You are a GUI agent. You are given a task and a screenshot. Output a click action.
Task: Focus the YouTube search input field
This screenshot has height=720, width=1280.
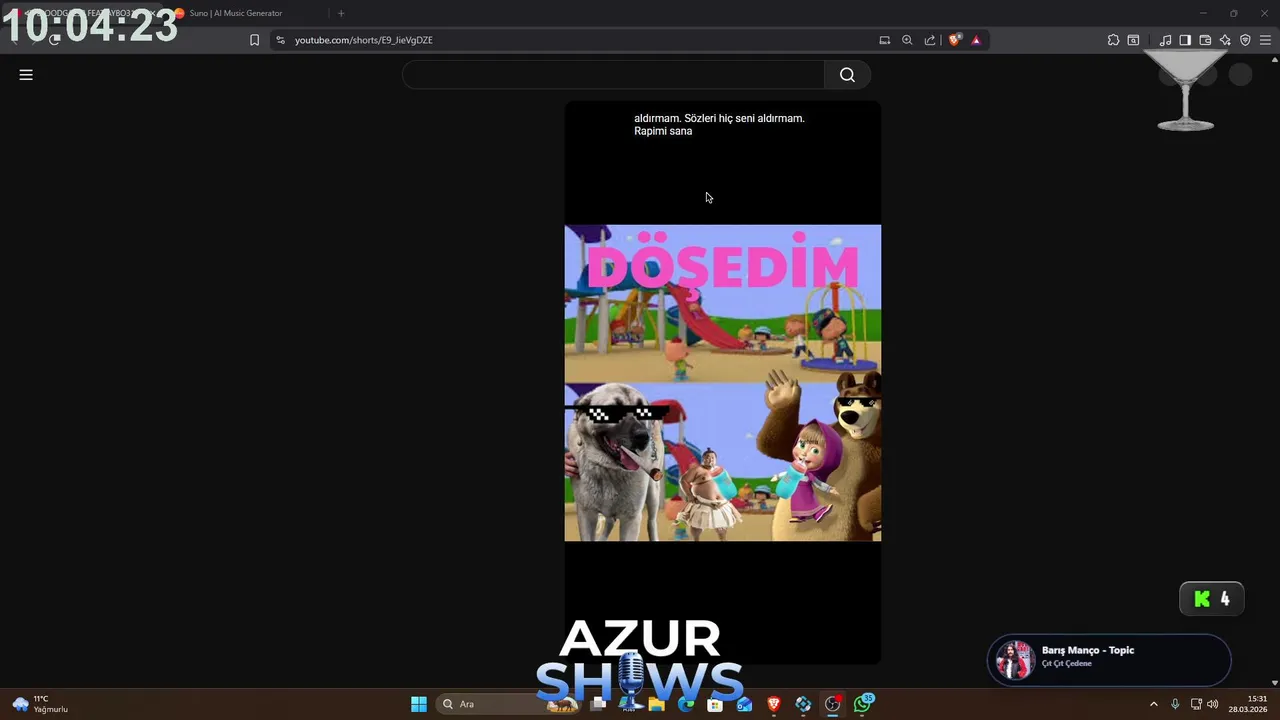[x=613, y=75]
